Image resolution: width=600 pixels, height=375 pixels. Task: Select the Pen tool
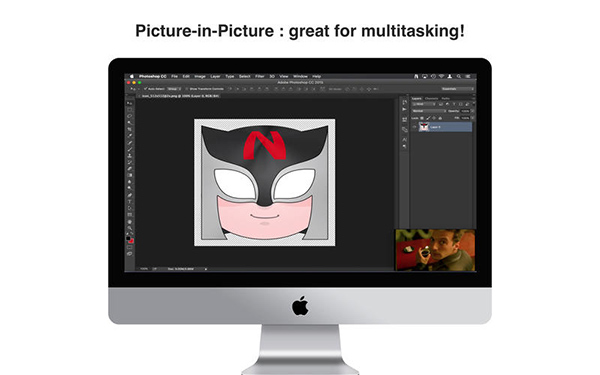(x=129, y=195)
